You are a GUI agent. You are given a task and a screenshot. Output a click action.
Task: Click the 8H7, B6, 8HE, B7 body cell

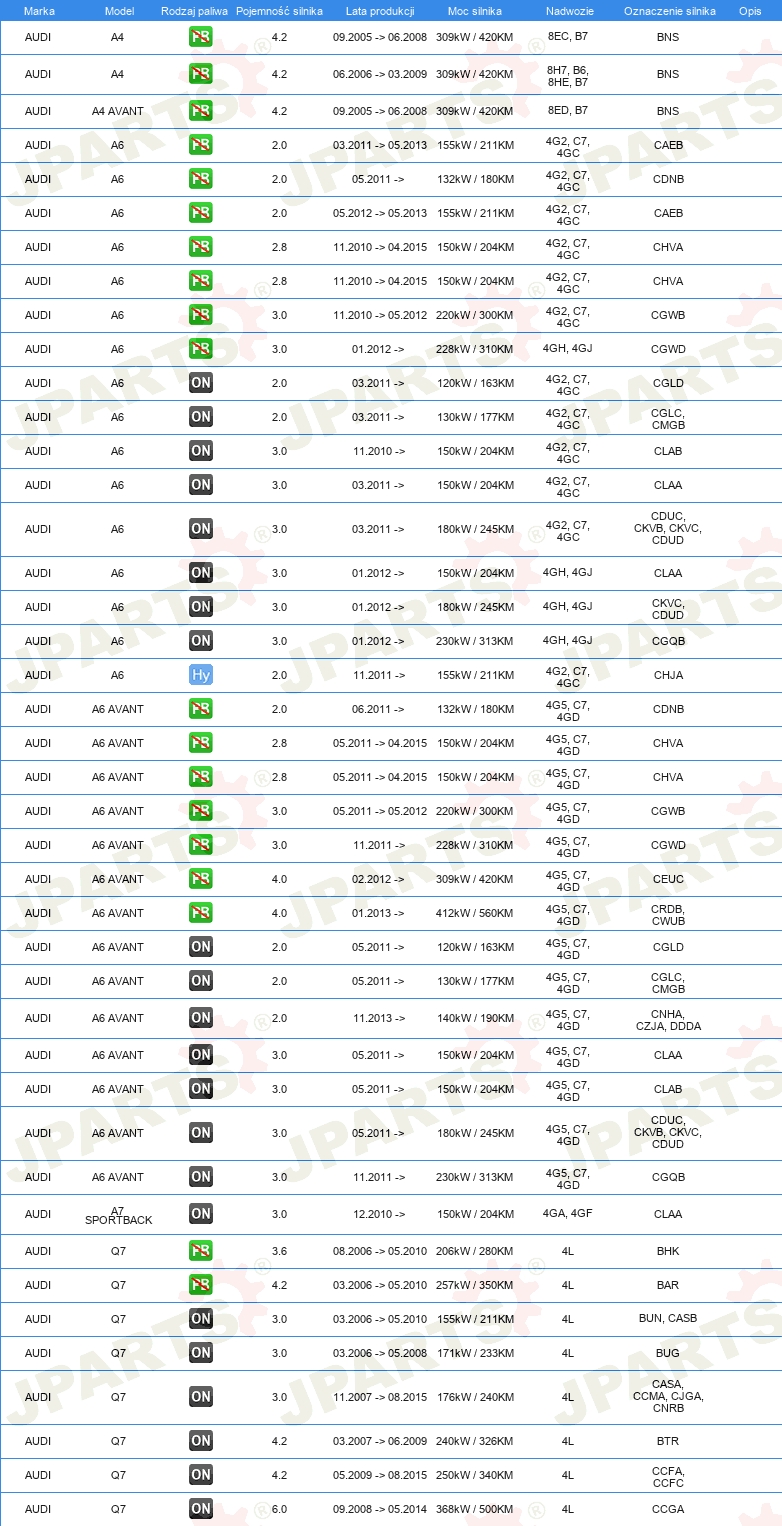pos(568,76)
